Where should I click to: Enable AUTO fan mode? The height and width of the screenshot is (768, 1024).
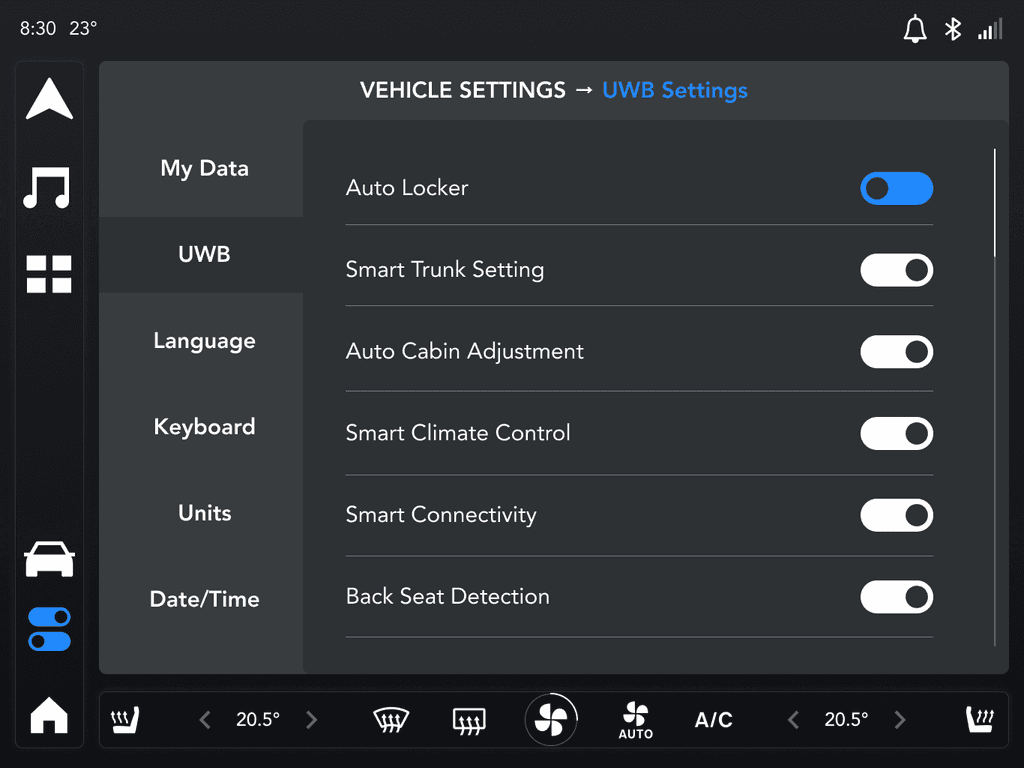(x=635, y=720)
